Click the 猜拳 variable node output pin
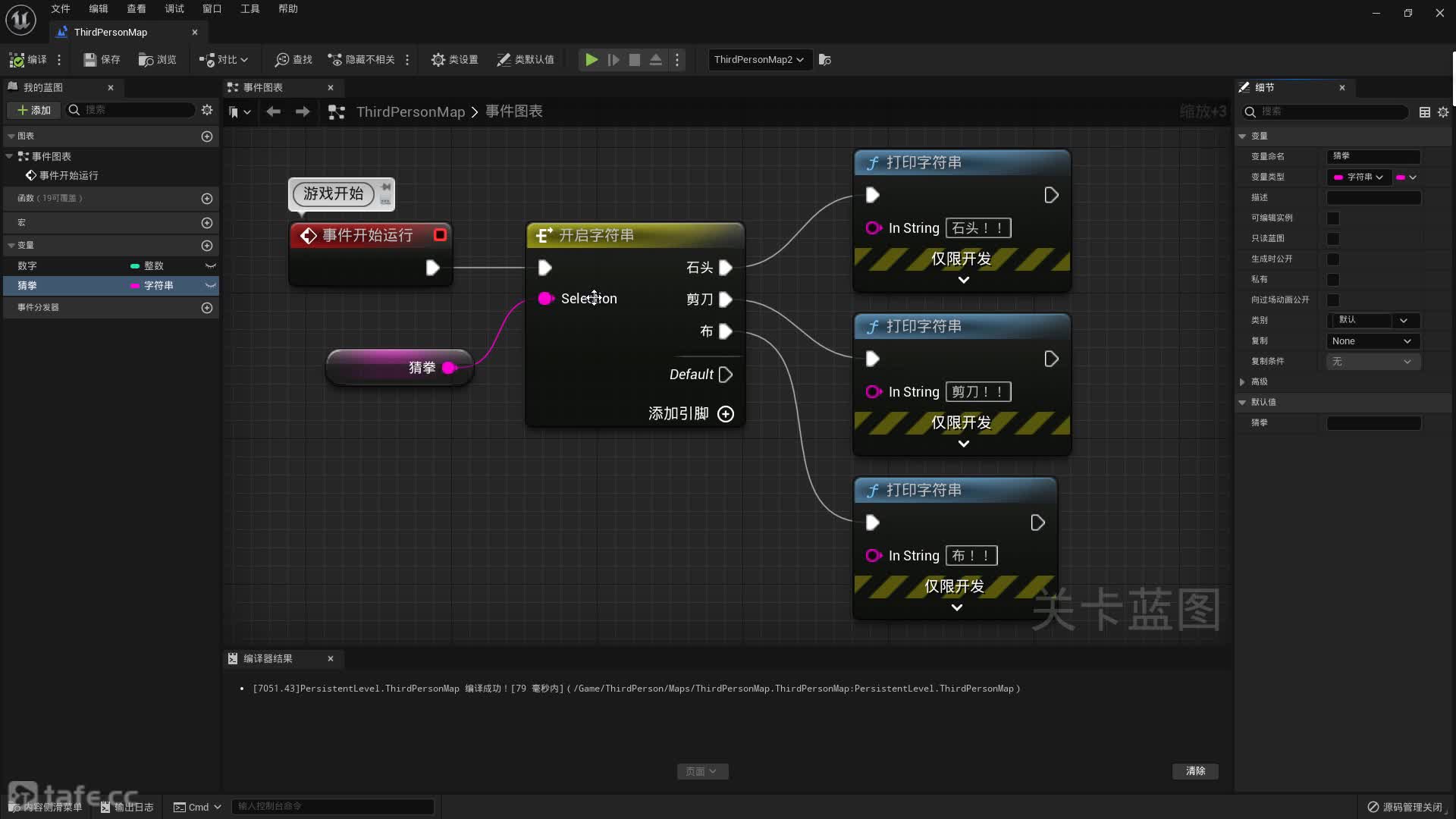1456x819 pixels. pyautogui.click(x=449, y=368)
